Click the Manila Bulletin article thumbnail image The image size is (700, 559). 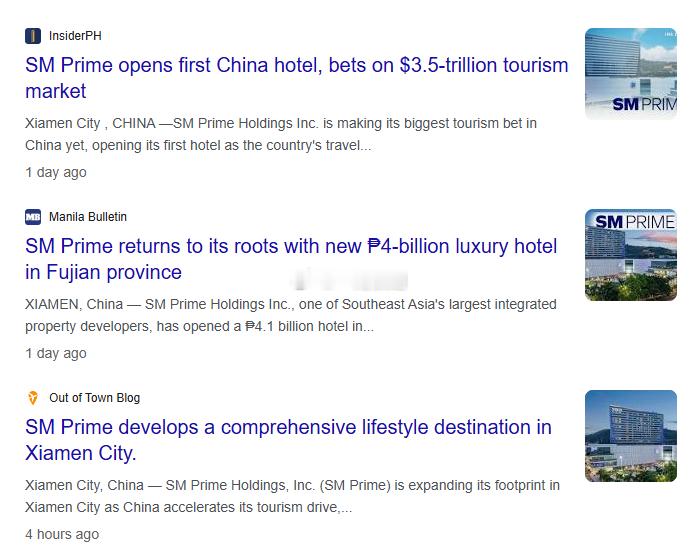pos(631,255)
